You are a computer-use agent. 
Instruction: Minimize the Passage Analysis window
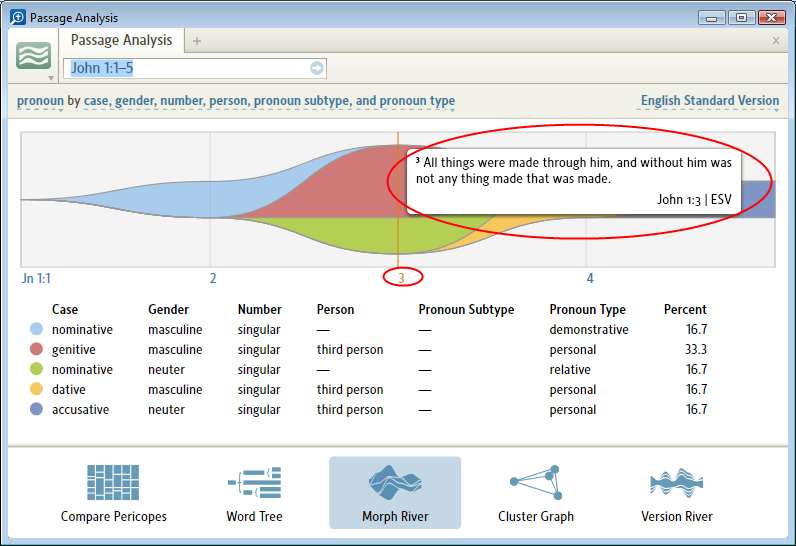[712, 18]
